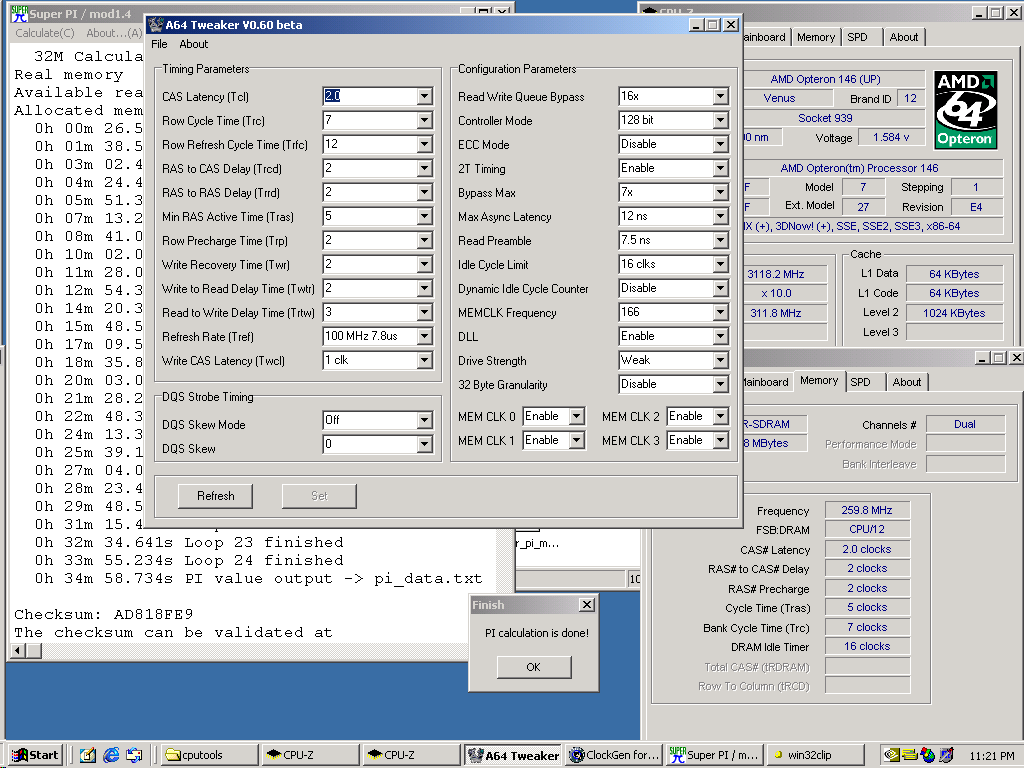Expand the MEM CLK 3 dropdown
Image resolution: width=1024 pixels, height=768 pixels.
[x=720, y=441]
